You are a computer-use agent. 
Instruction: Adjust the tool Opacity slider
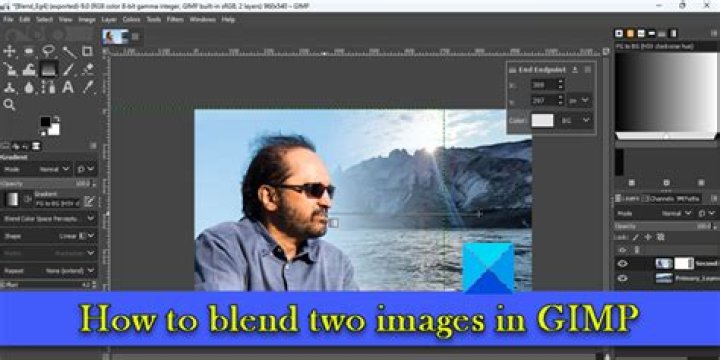49,184
